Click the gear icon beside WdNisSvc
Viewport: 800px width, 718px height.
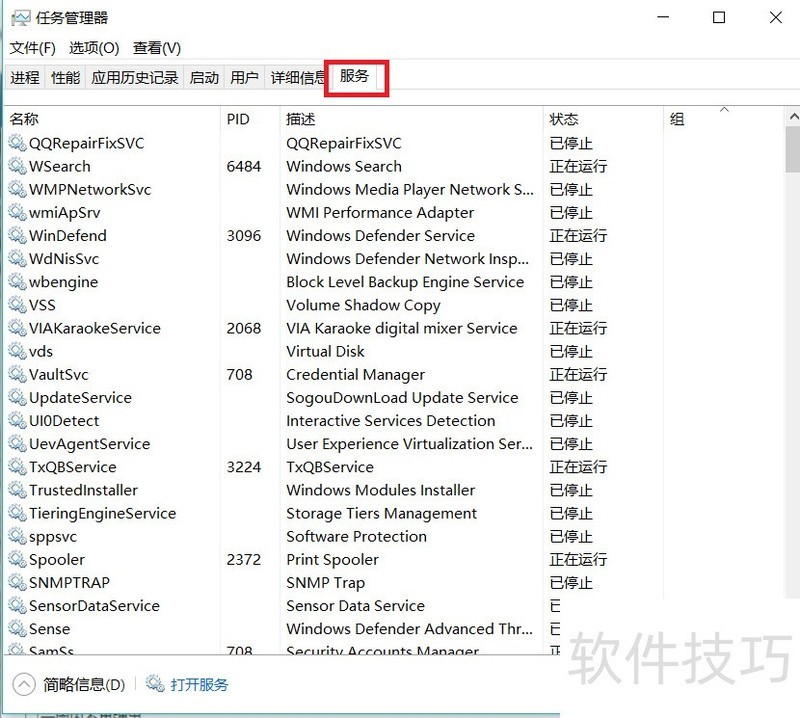[17, 259]
